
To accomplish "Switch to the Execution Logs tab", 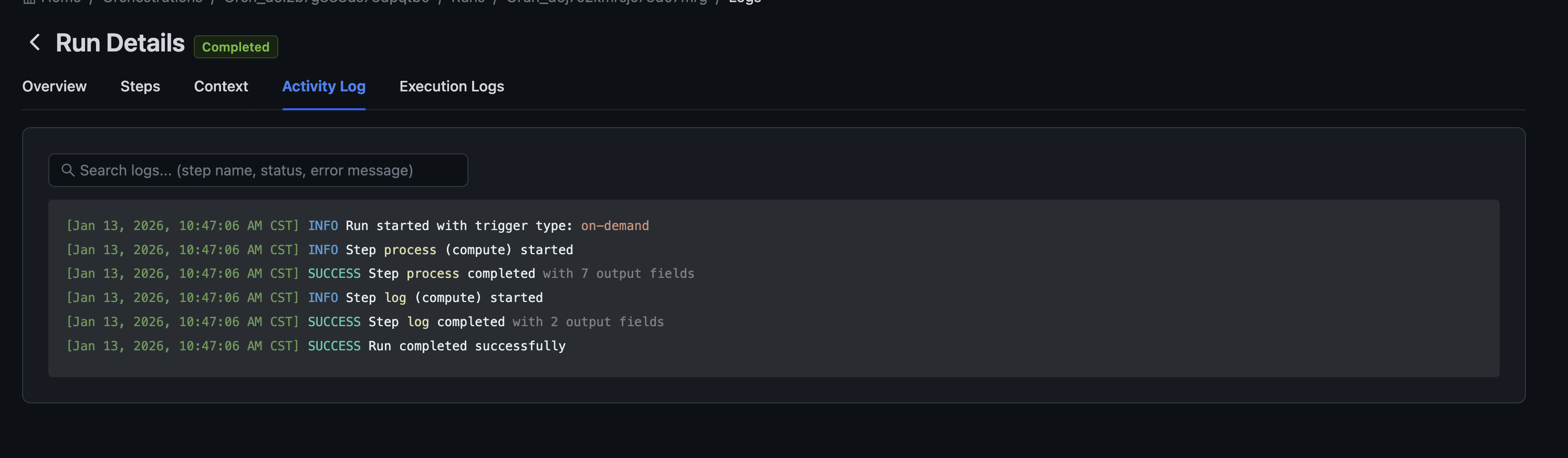I will click(x=451, y=87).
